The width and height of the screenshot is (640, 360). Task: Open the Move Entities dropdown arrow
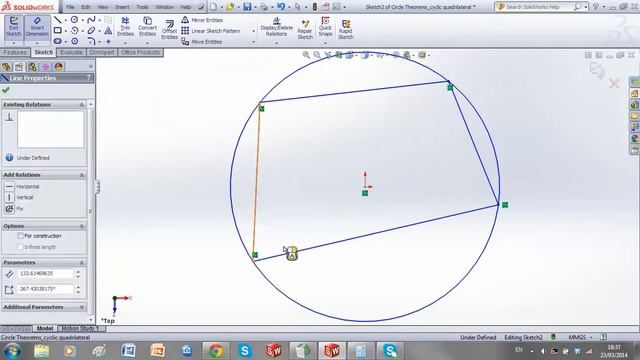pos(253,42)
